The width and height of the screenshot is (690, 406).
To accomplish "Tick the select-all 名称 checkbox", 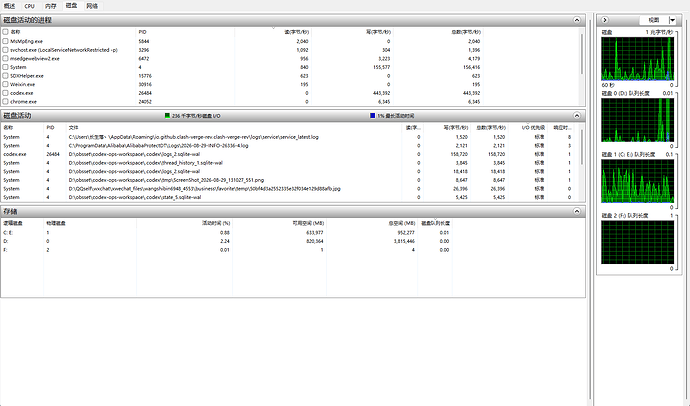I will coord(5,32).
